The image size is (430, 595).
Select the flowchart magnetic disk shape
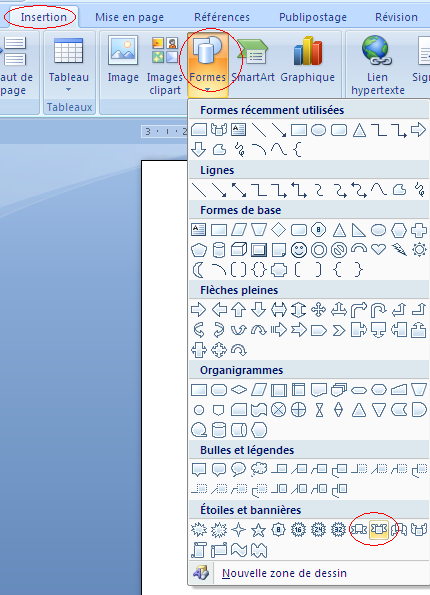(219, 430)
